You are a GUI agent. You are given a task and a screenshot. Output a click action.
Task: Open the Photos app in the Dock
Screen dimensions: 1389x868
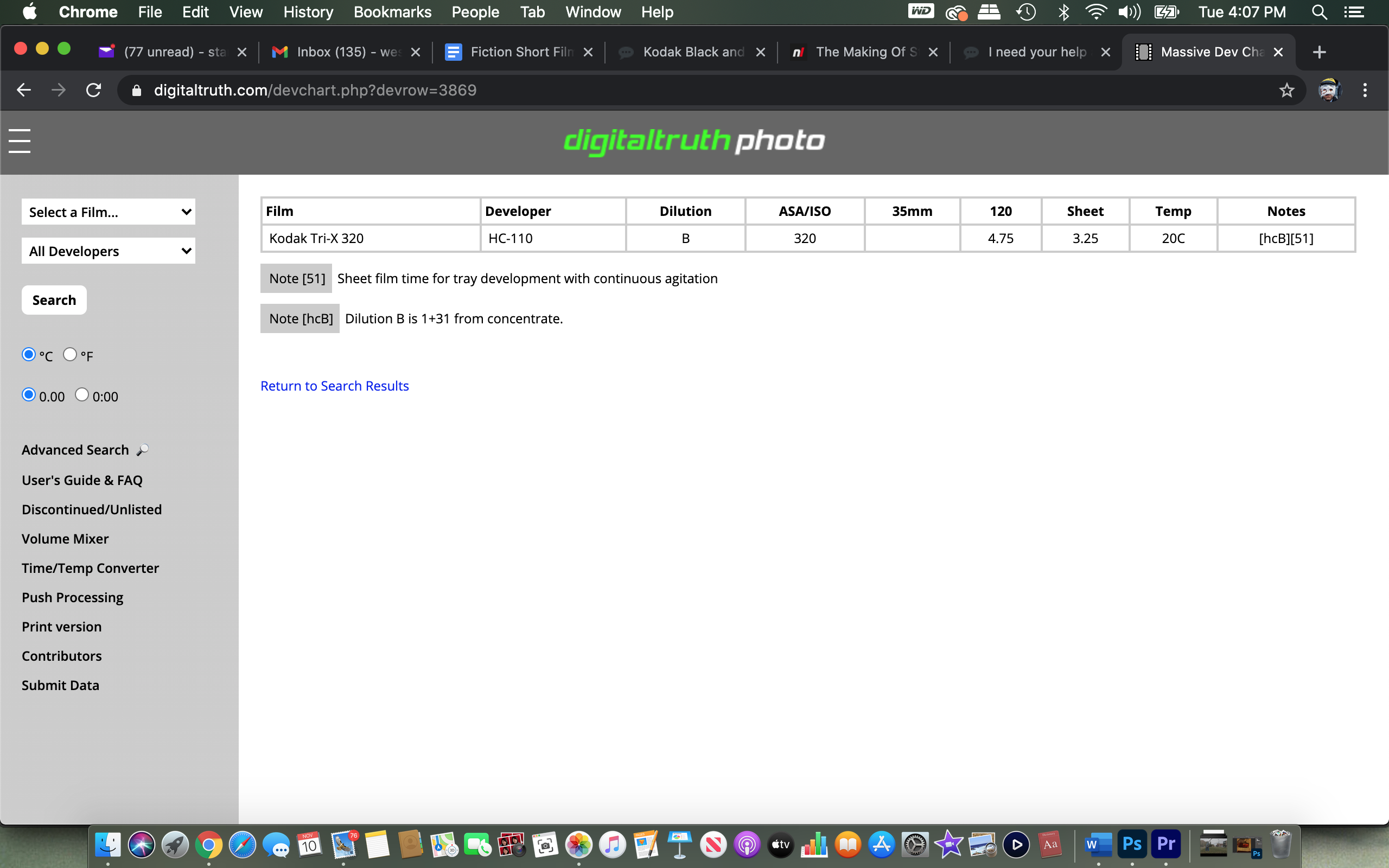tap(578, 845)
